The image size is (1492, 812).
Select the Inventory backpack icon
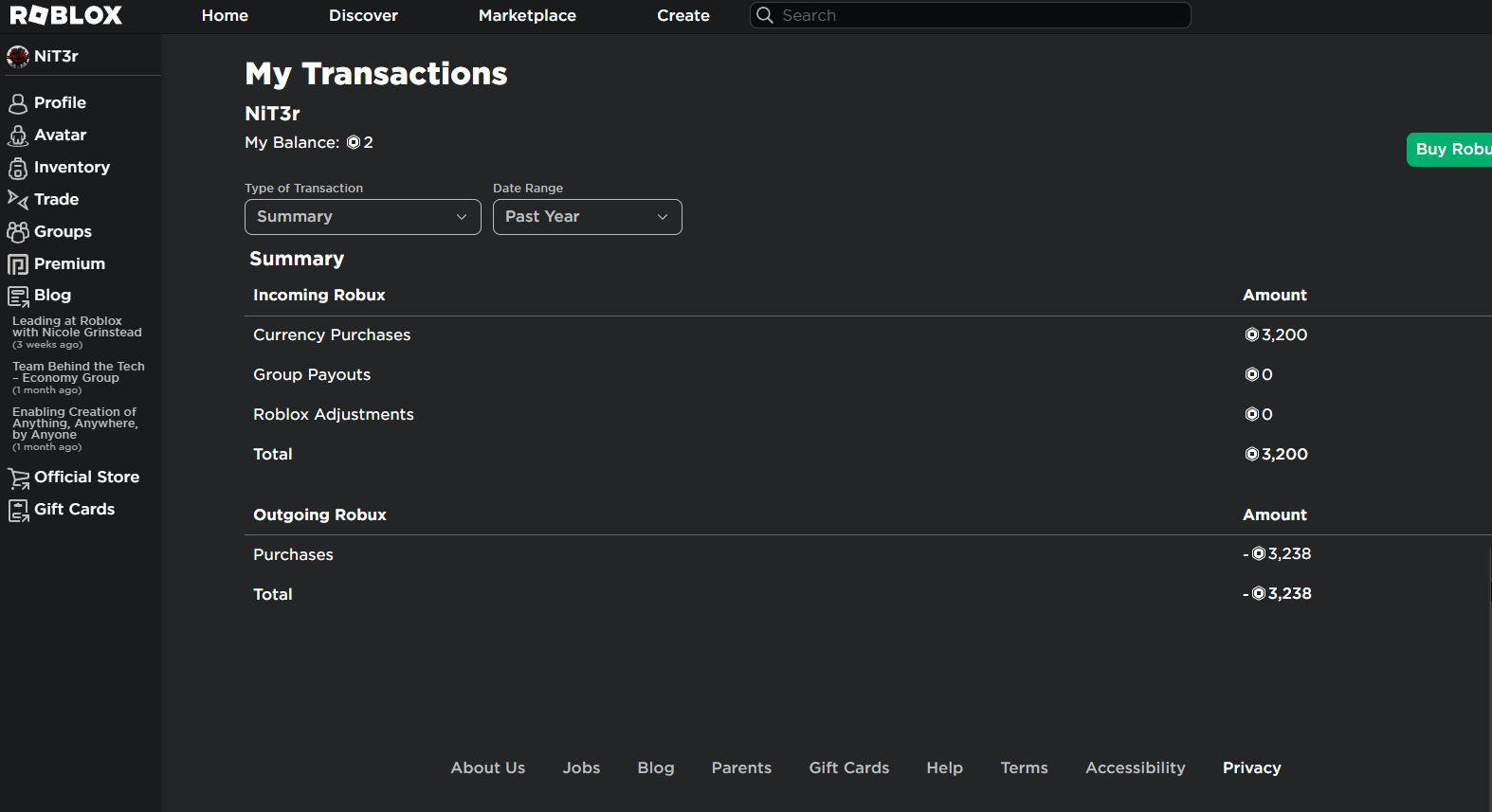(18, 168)
